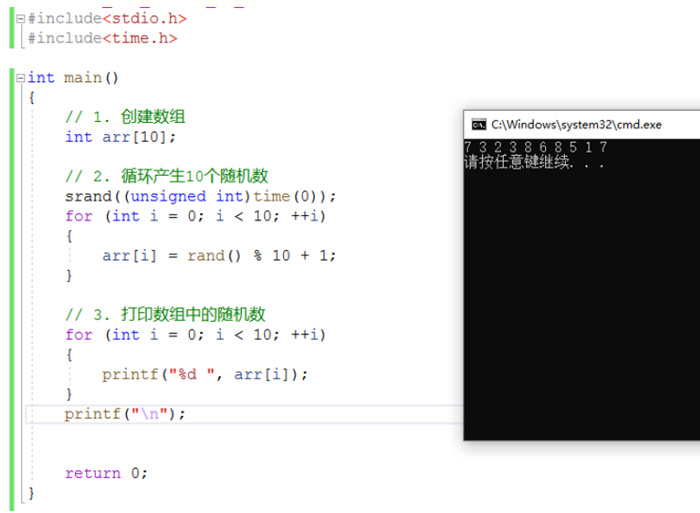700x513 pixels.
Task: Click the comment "// 3. 打印数组中的随机数"
Action: [165, 314]
